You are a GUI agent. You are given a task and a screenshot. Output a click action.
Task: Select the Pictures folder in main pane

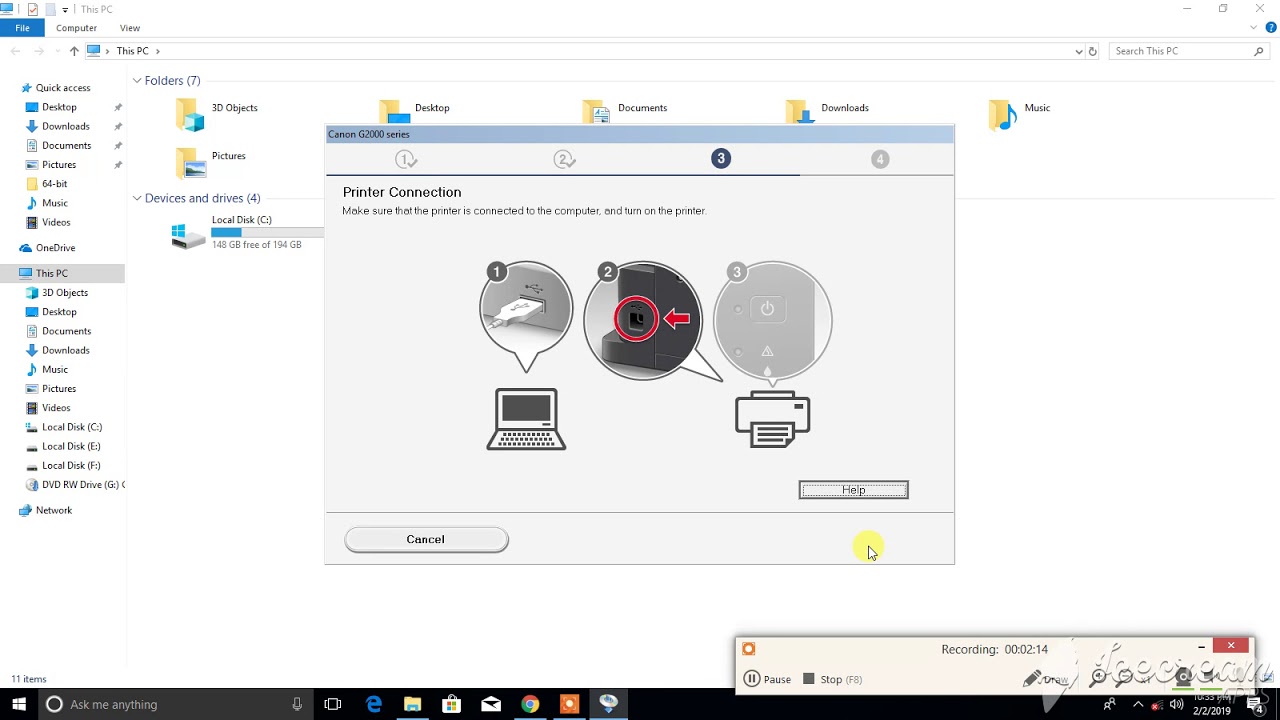pyautogui.click(x=212, y=161)
